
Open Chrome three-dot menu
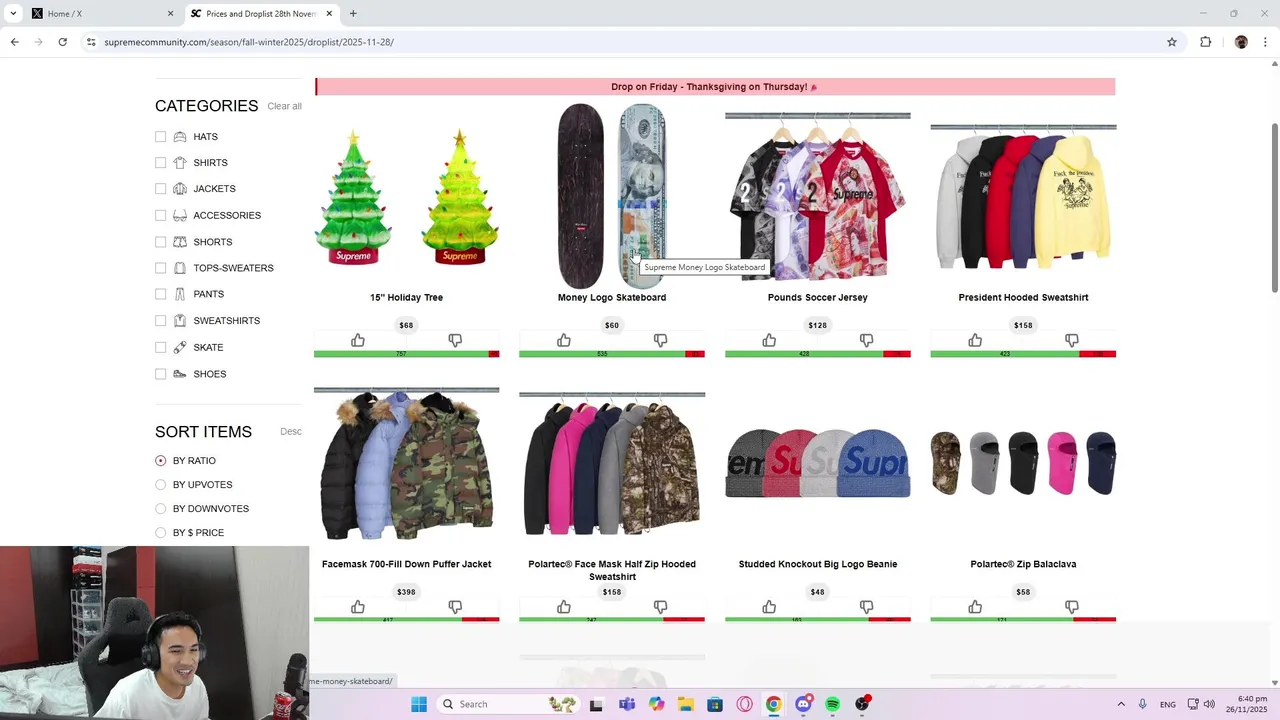[1265, 42]
